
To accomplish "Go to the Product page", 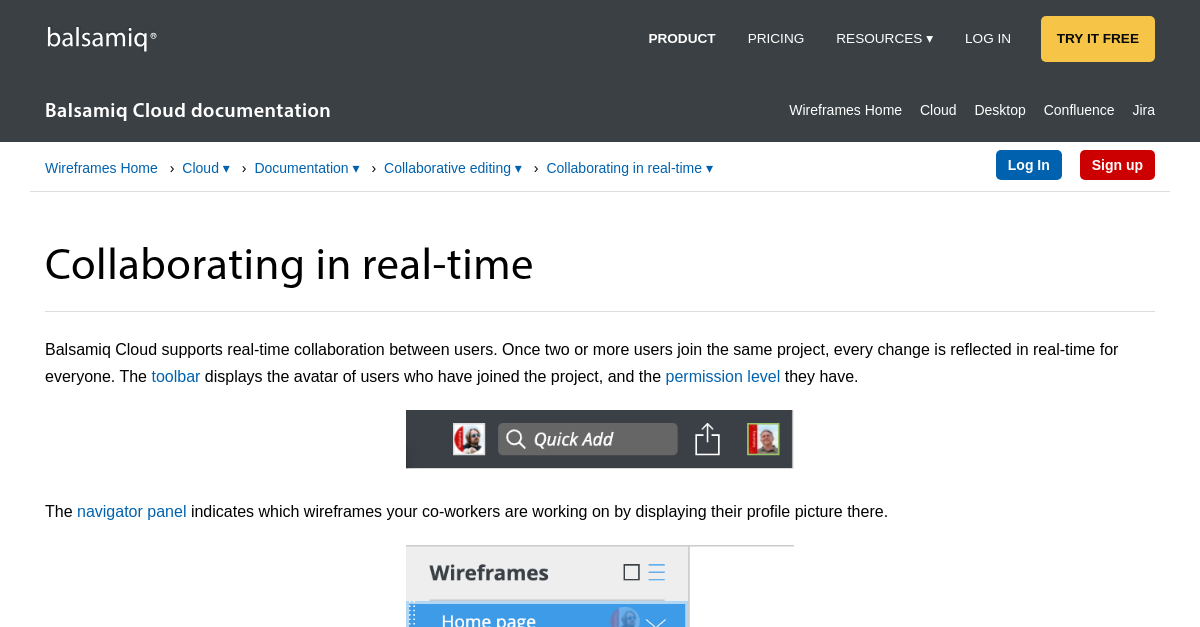I will point(681,39).
